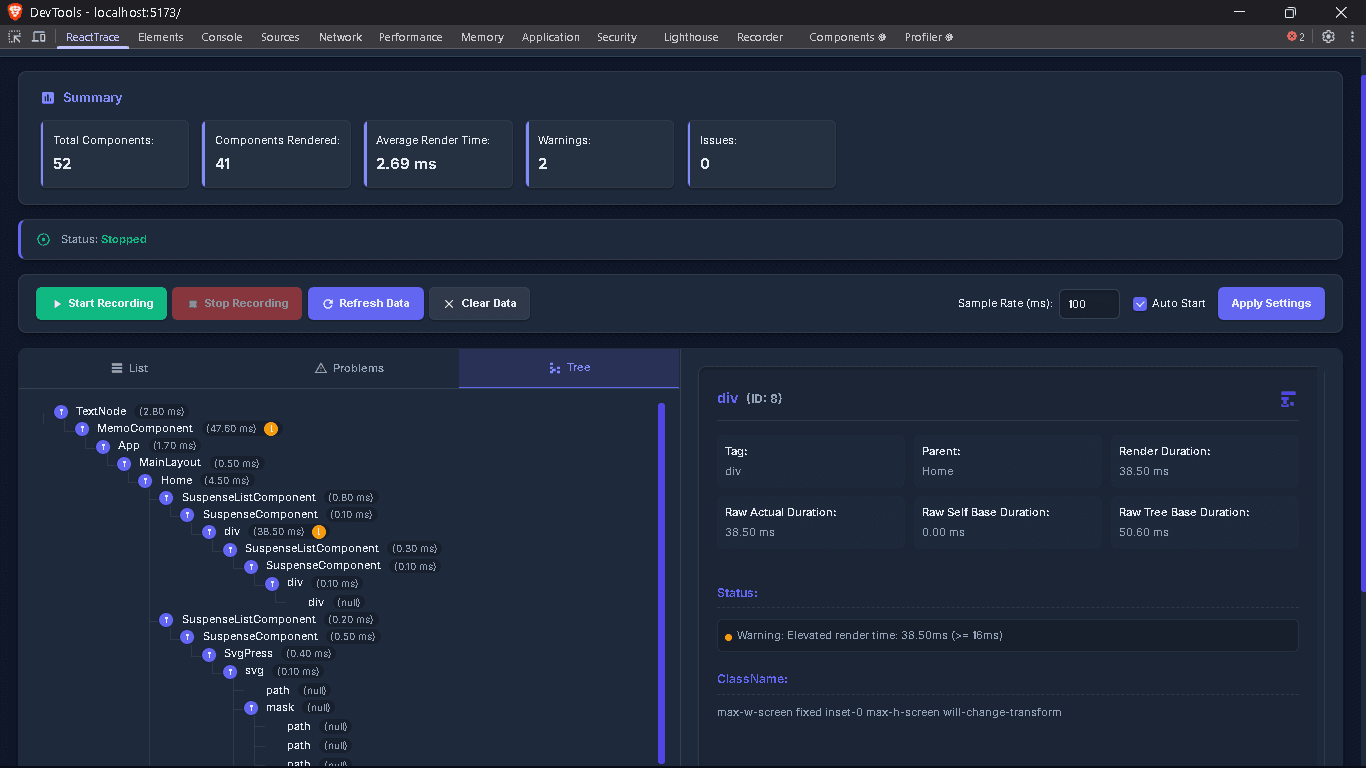Click the Summary chart icon
1366x768 pixels.
[x=47, y=98]
